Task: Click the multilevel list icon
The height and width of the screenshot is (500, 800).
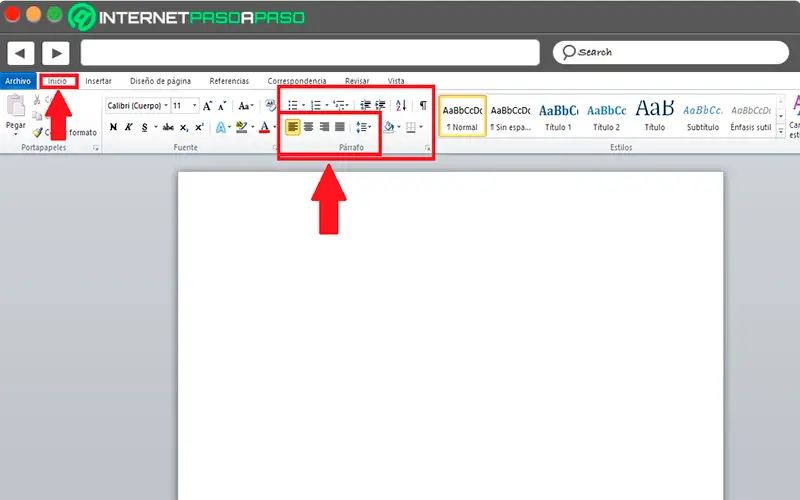Action: pyautogui.click(x=339, y=106)
